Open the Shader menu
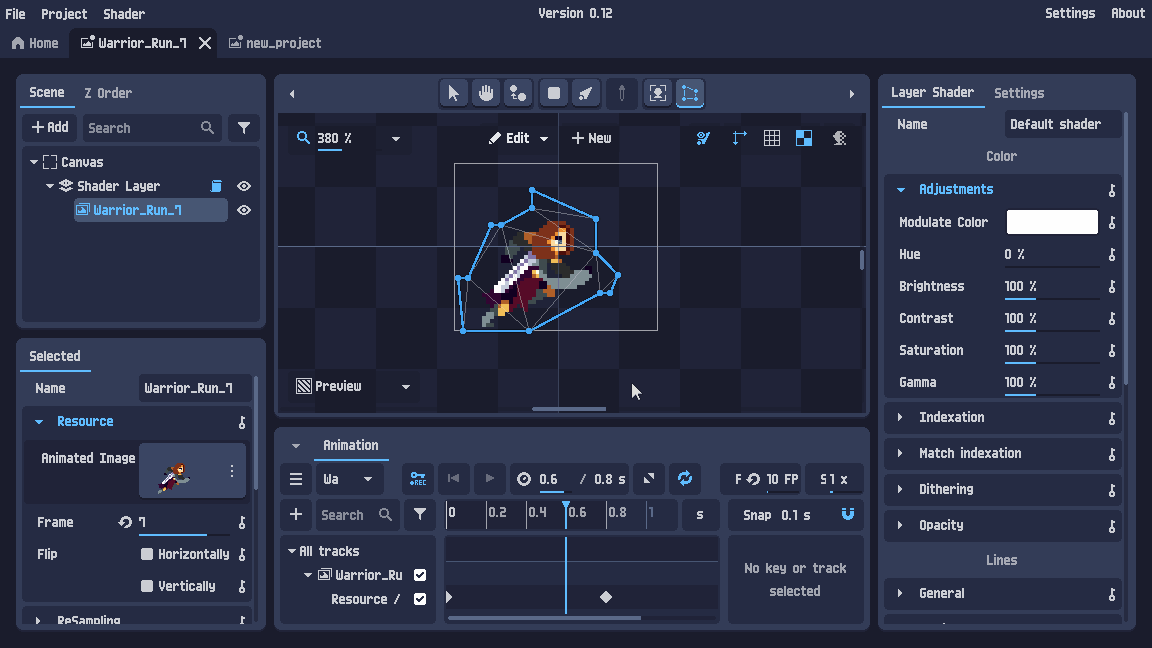Screen dimensions: 1152x648 click(123, 13)
